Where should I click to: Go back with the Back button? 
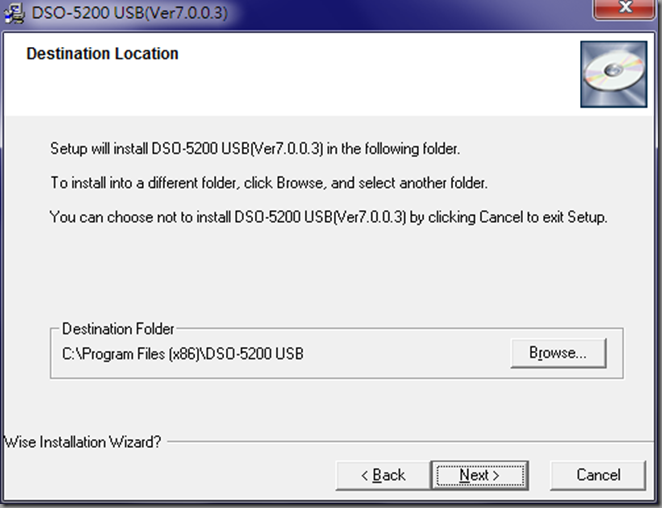(383, 475)
